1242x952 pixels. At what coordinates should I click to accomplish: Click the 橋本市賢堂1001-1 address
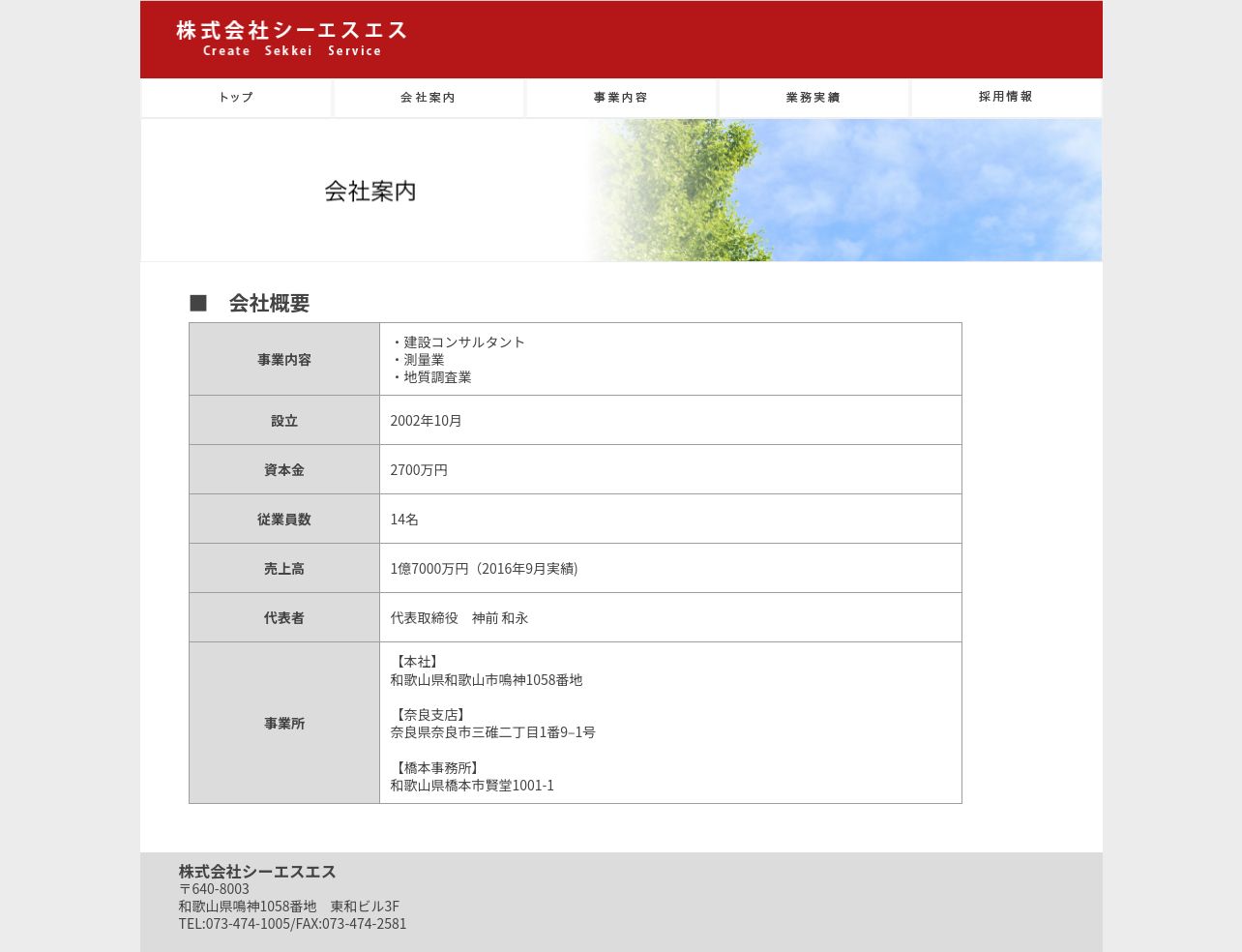coord(472,785)
